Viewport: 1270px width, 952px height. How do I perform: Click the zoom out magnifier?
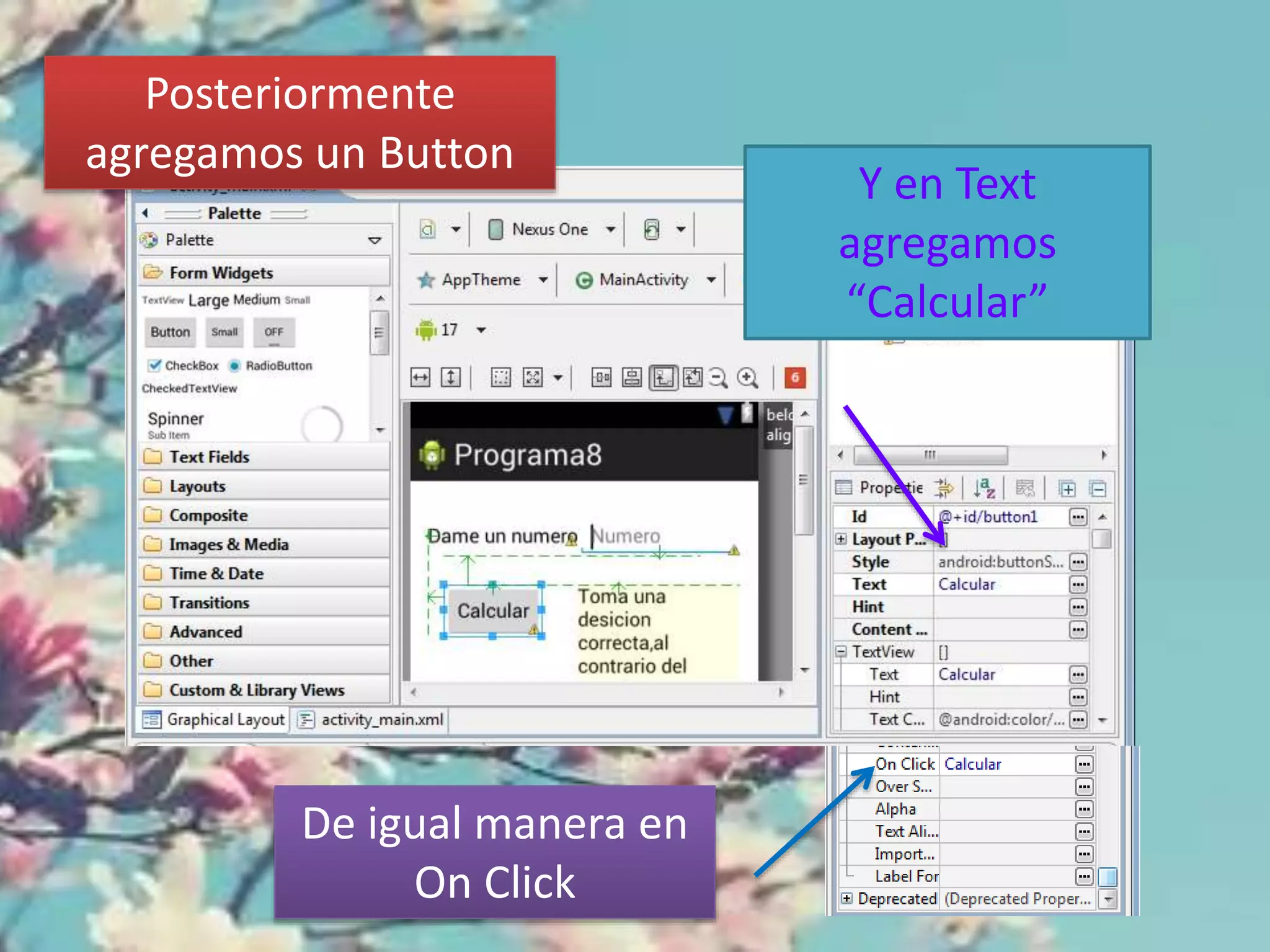tap(718, 377)
